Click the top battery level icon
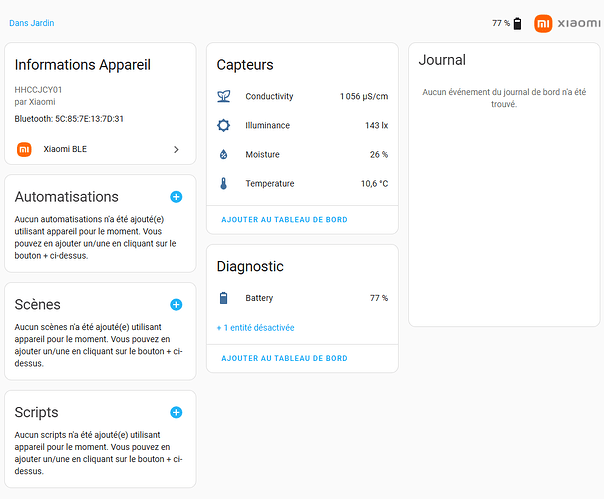This screenshot has width=604, height=499. click(x=517, y=23)
